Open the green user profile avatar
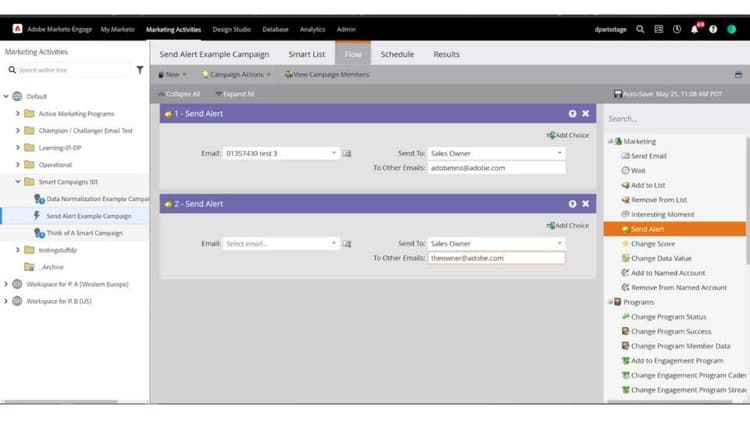750x421 pixels. [x=731, y=29]
